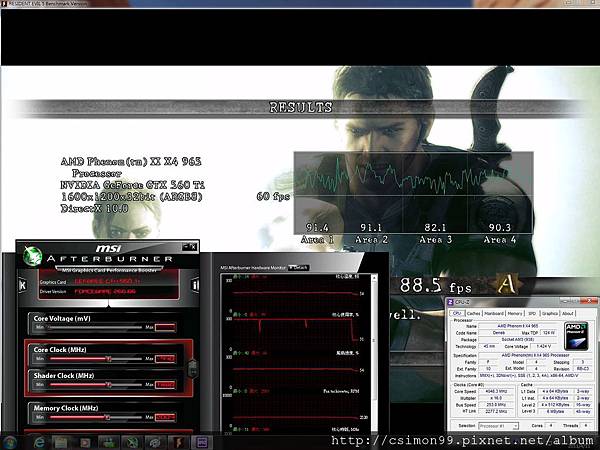Click the Core Speed value in CPU-Z

click(x=496, y=391)
